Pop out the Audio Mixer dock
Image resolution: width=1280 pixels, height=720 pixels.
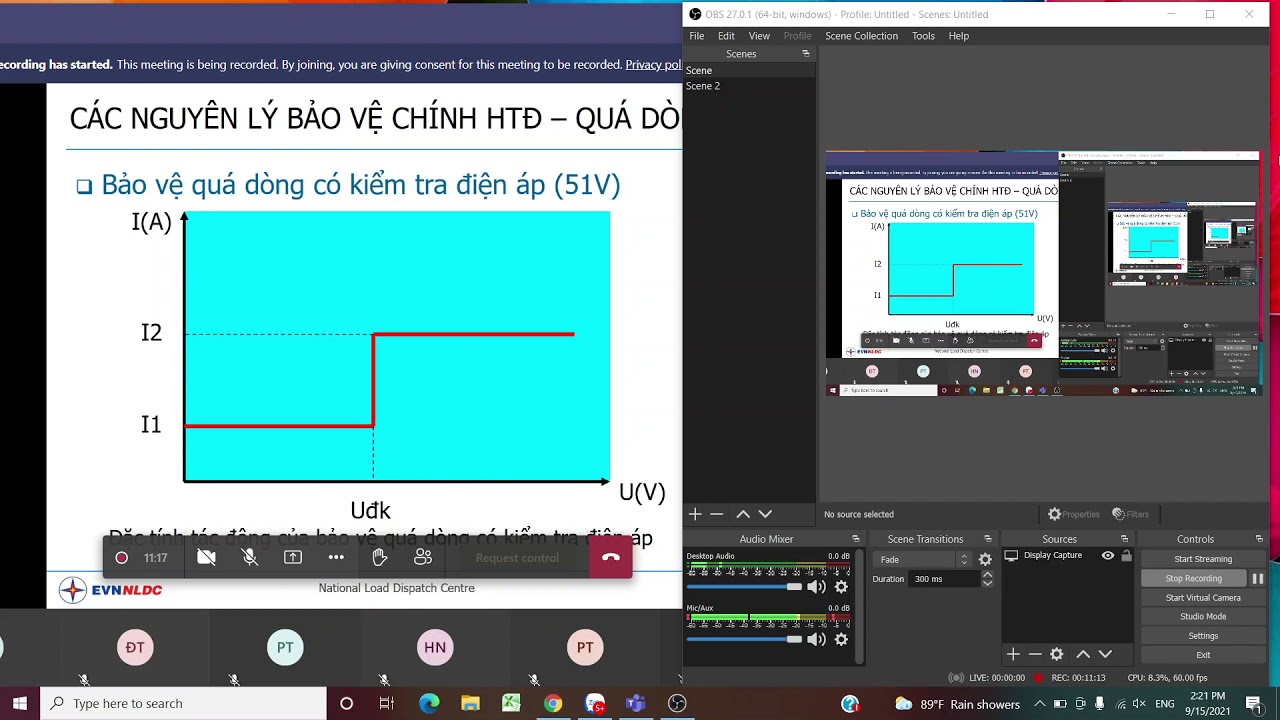click(x=856, y=539)
